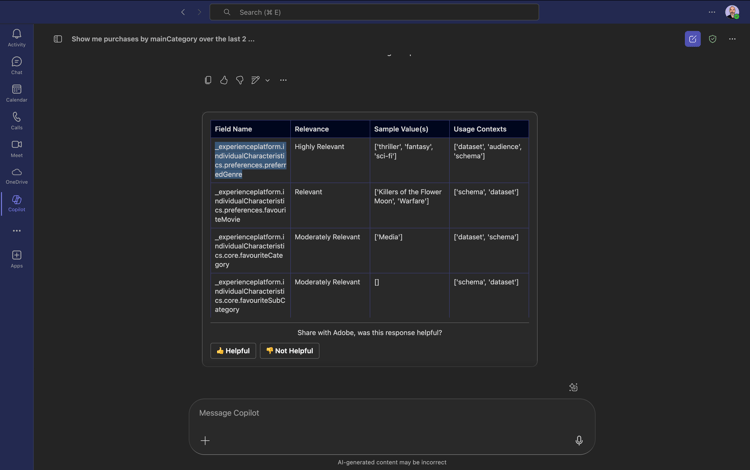Image resolution: width=750 pixels, height=470 pixels.
Task: Click the ['Media'] sample value cell
Action: click(x=409, y=251)
